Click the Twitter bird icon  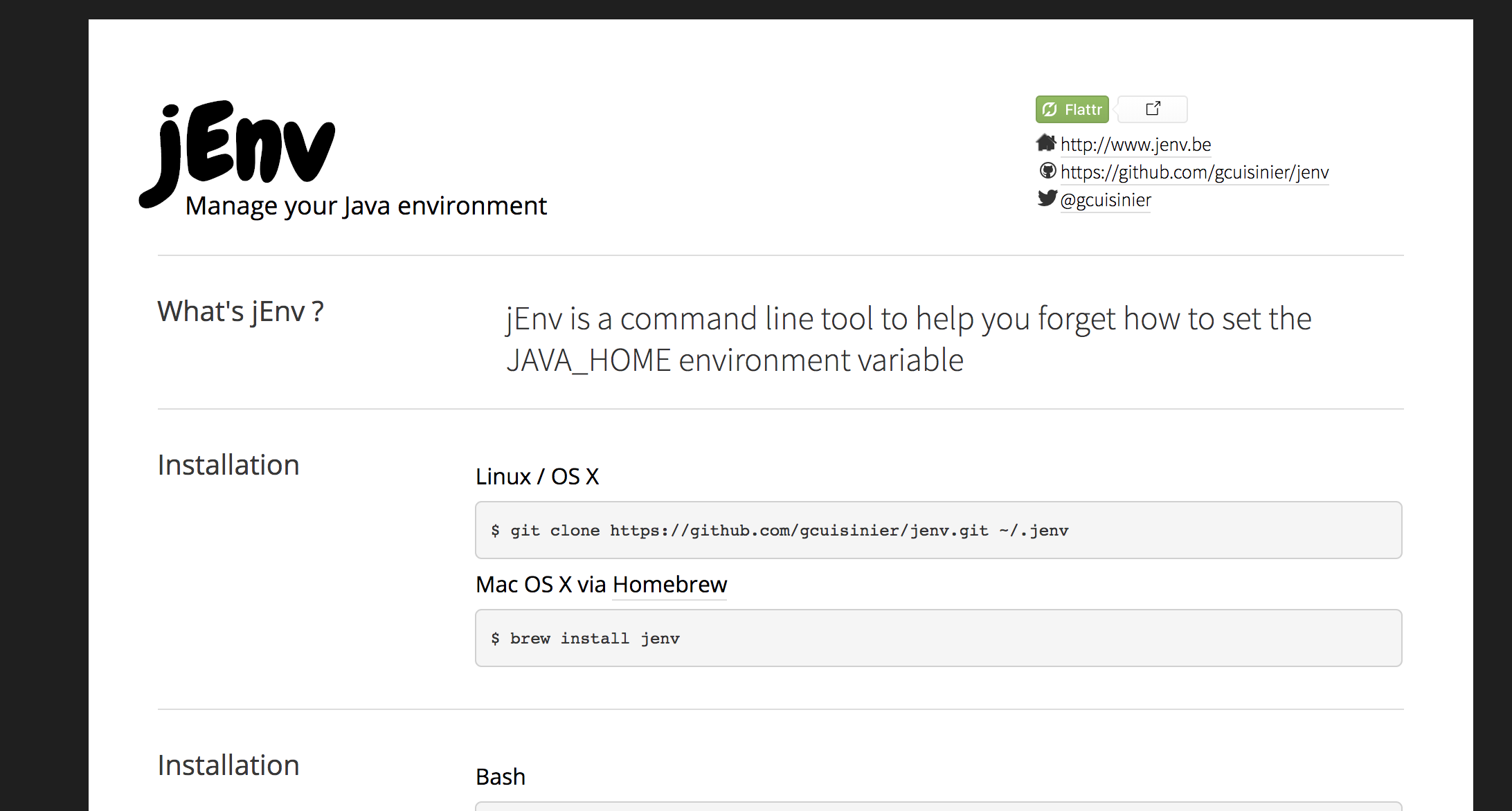pyautogui.click(x=1047, y=198)
